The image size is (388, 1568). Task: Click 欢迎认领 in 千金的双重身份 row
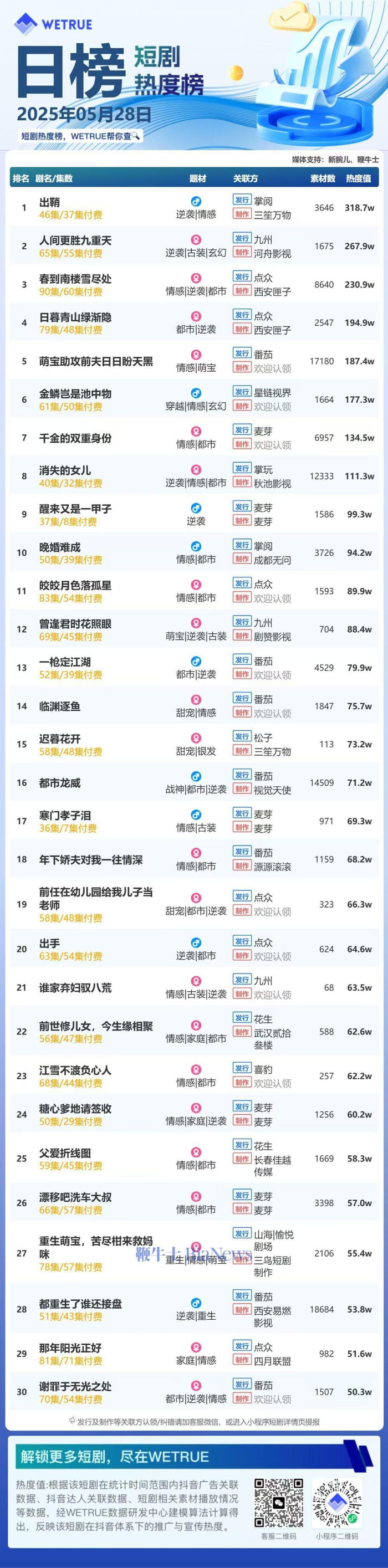click(x=272, y=445)
